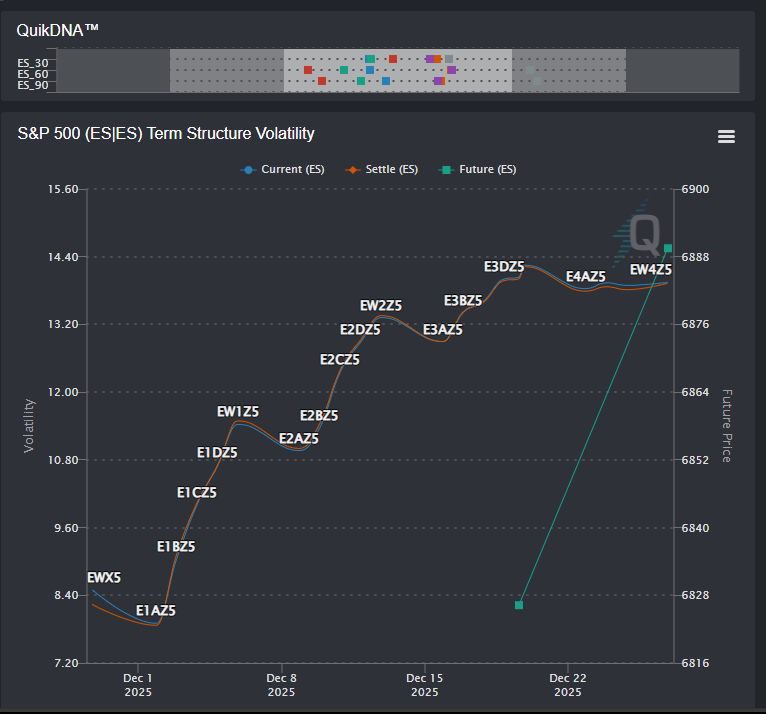This screenshot has height=714, width=766.
Task: Pick the teal marker in the ES_90 row
Action: click(361, 81)
